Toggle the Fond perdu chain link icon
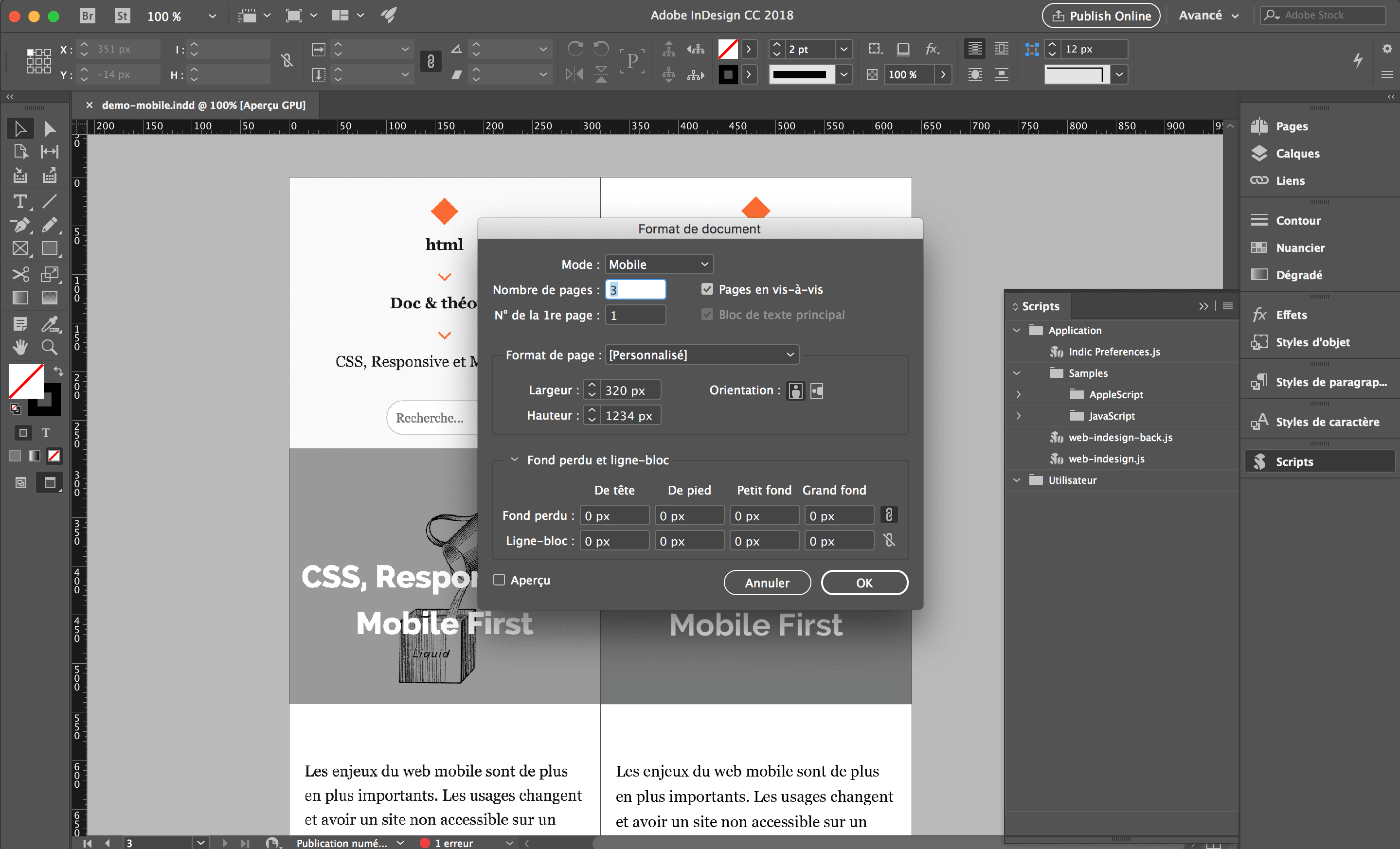The height and width of the screenshot is (849, 1400). tap(889, 515)
